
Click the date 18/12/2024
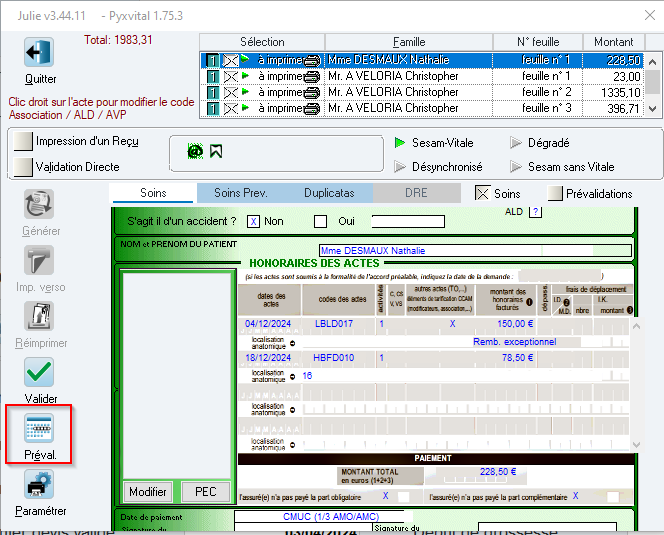[x=268, y=358]
